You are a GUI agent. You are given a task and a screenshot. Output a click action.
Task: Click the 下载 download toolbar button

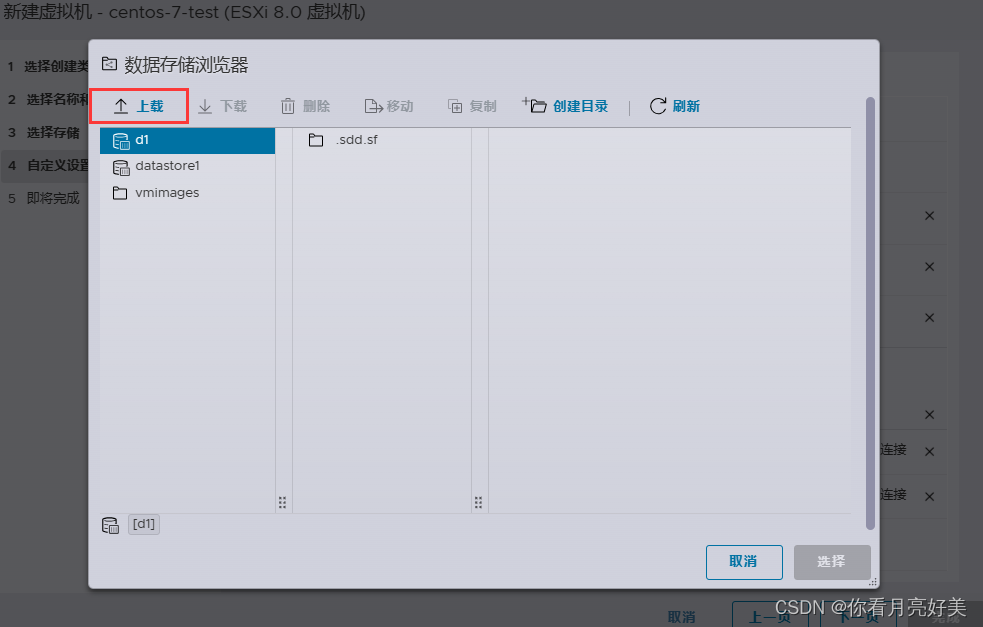(223, 106)
